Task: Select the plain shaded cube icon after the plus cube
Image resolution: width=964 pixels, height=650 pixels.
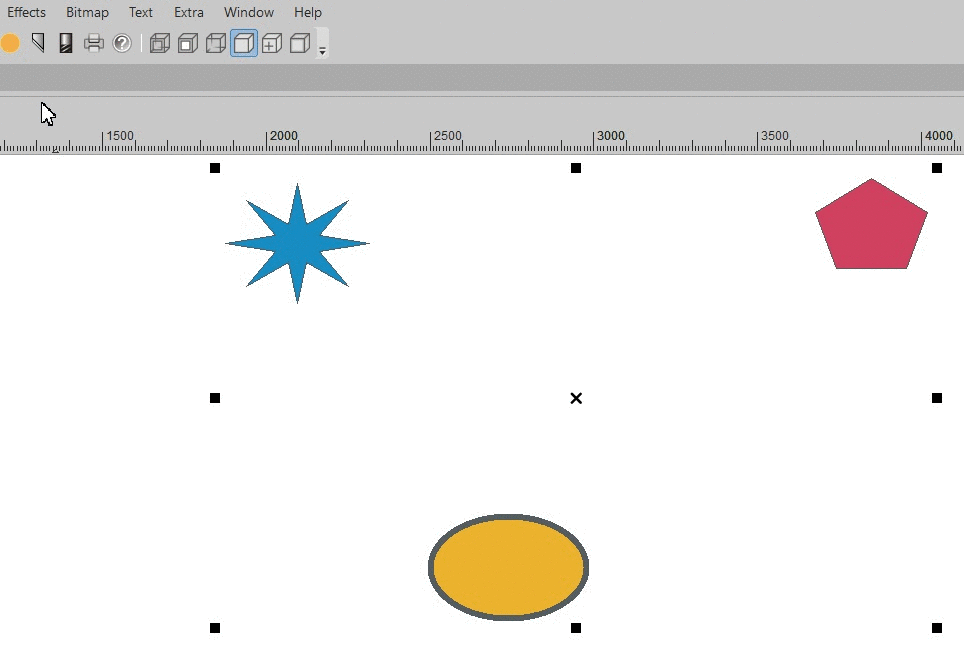Action: [300, 43]
